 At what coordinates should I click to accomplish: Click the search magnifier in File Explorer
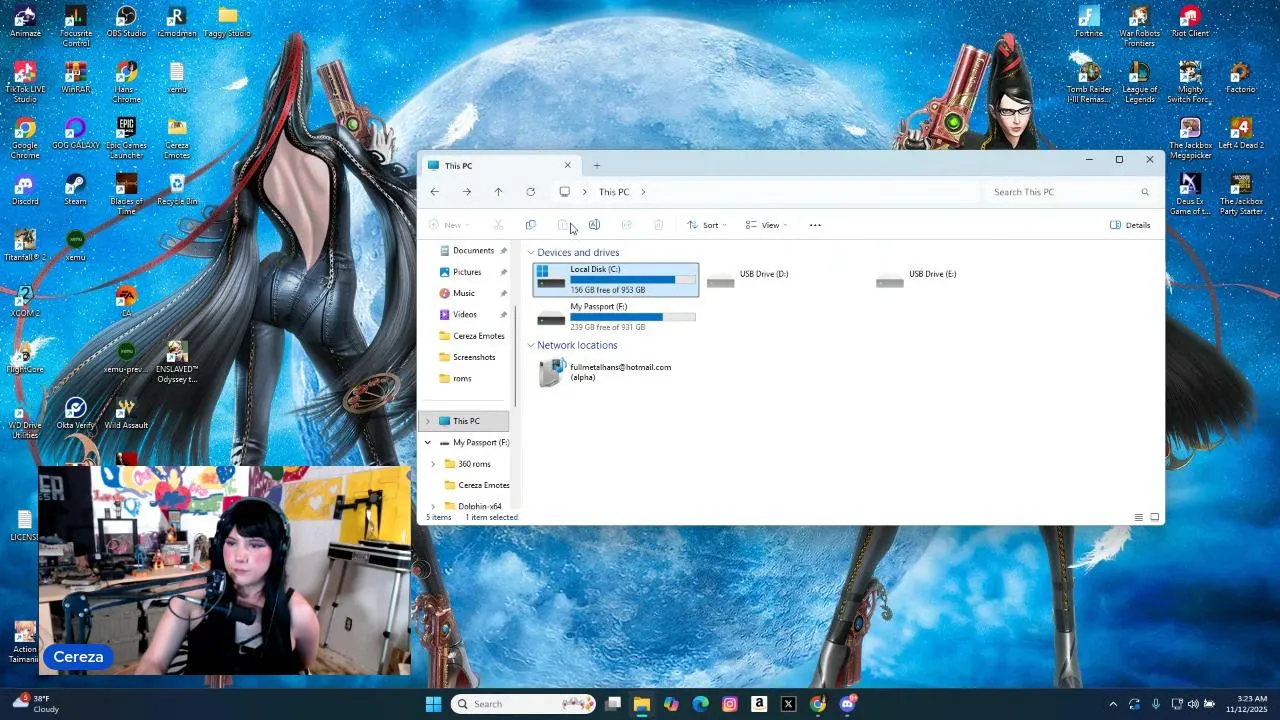pyautogui.click(x=1145, y=192)
